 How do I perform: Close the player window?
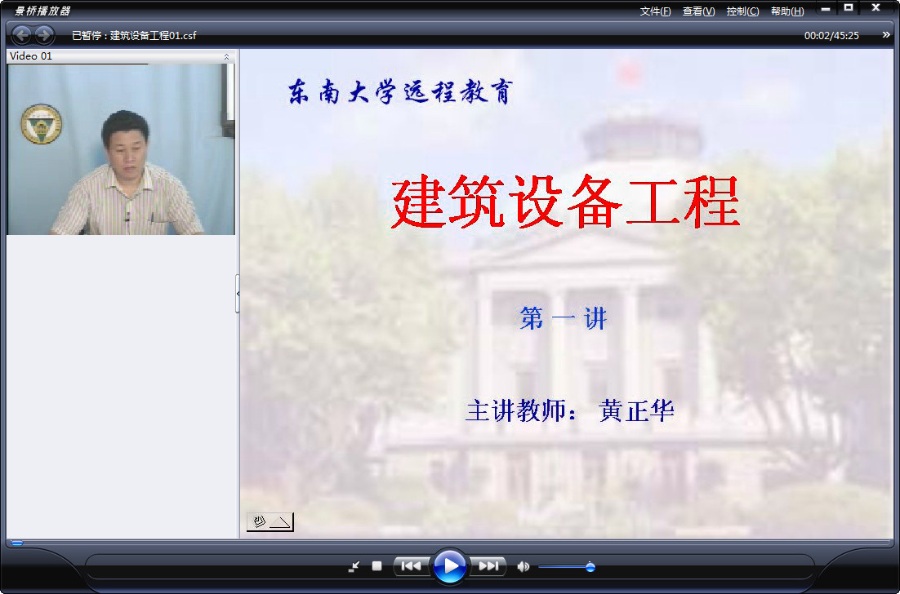(x=875, y=8)
